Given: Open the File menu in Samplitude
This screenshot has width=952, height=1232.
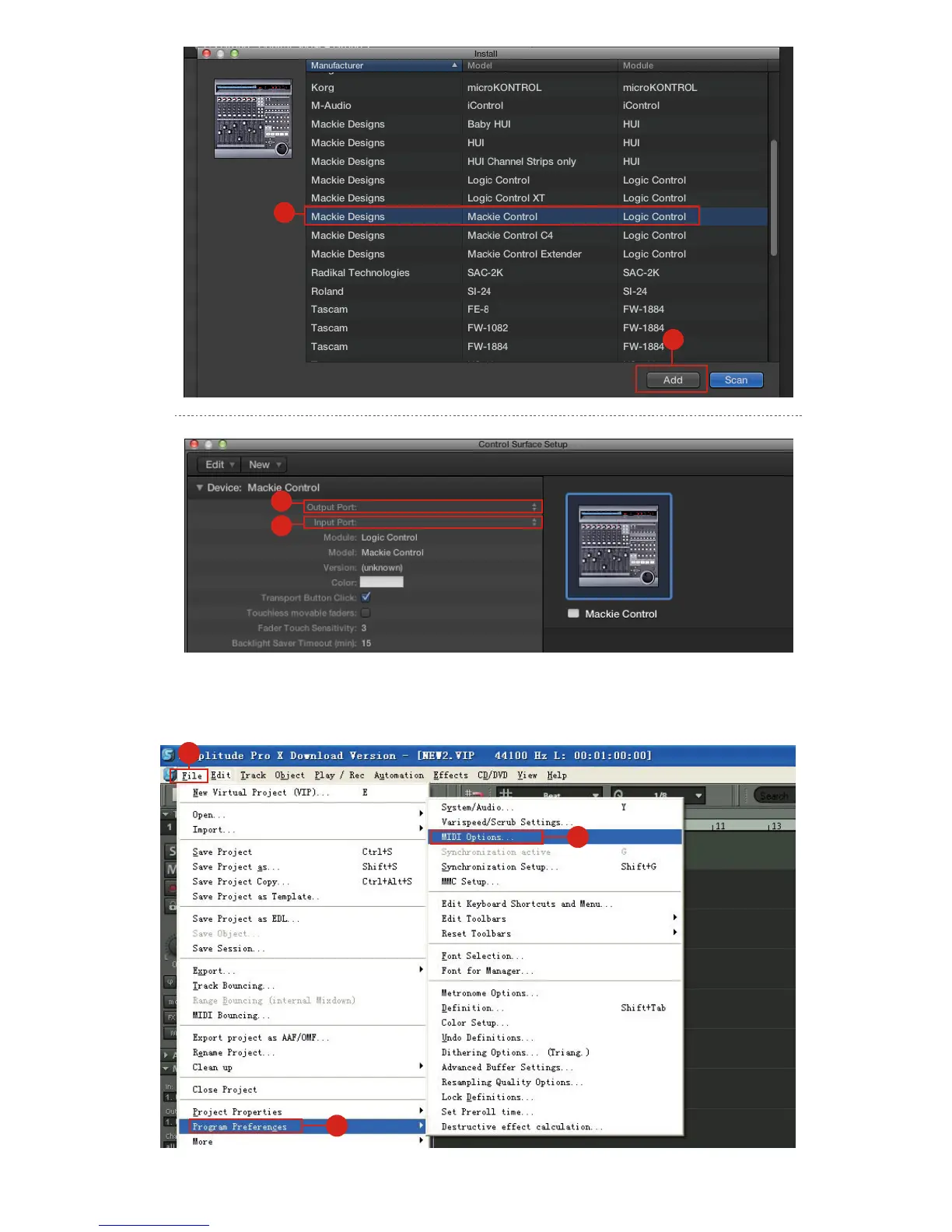Looking at the screenshot, I should (x=191, y=775).
